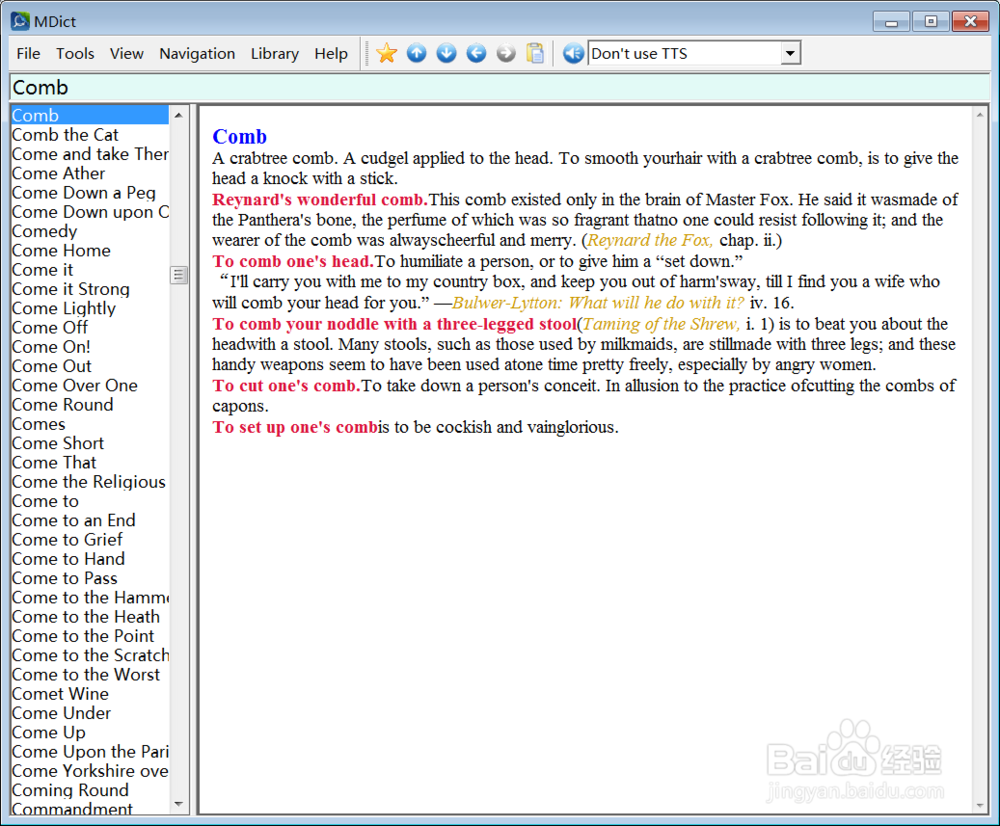Navigate back with left arrow icon

pos(476,54)
